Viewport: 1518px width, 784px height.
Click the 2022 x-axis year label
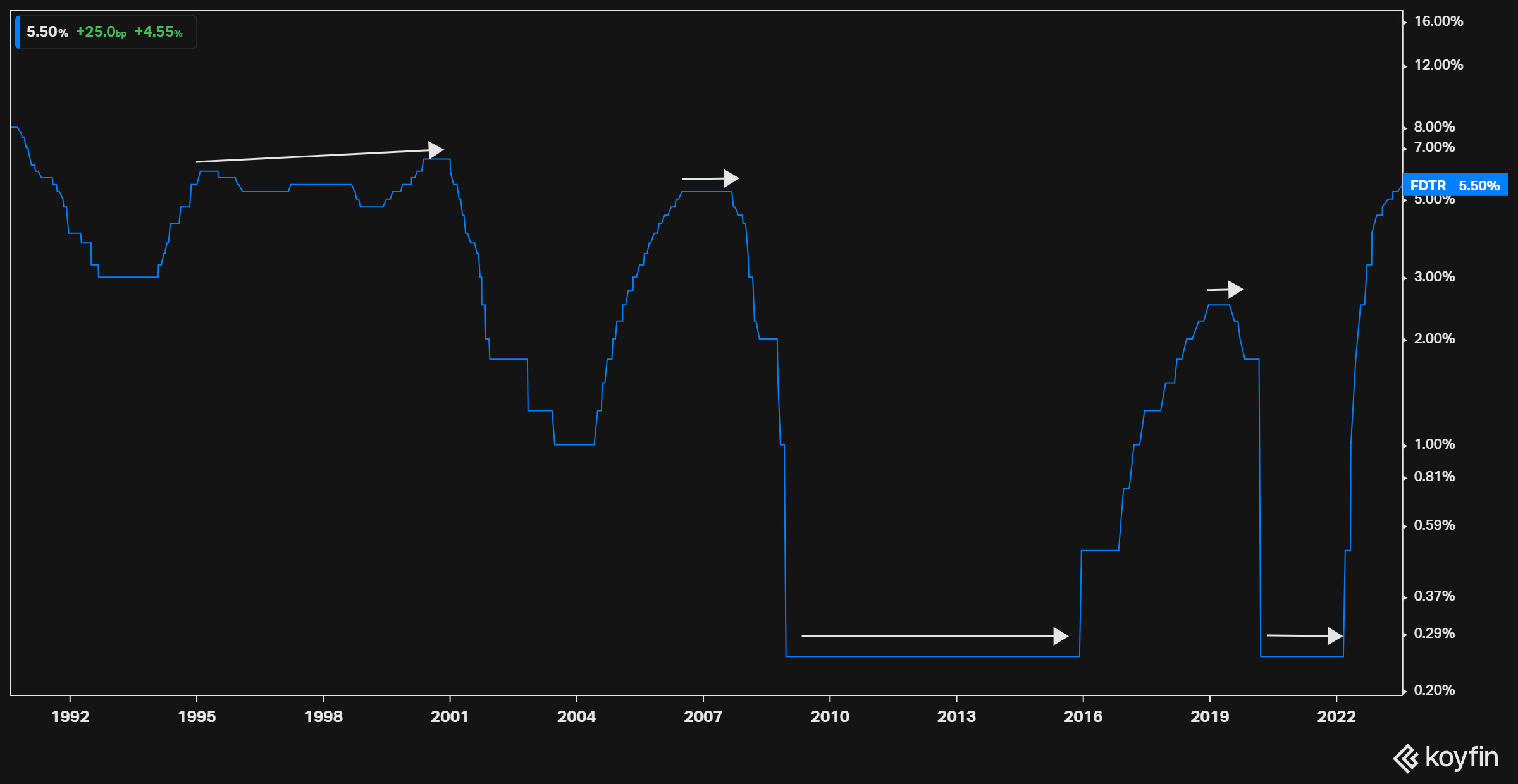point(1336,716)
